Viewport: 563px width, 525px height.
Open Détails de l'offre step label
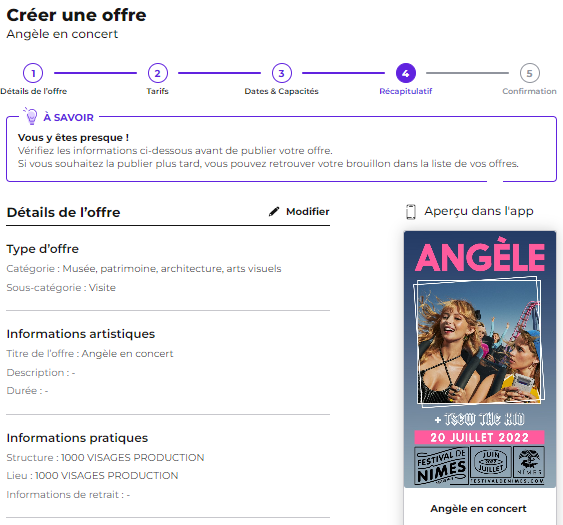click(x=33, y=91)
